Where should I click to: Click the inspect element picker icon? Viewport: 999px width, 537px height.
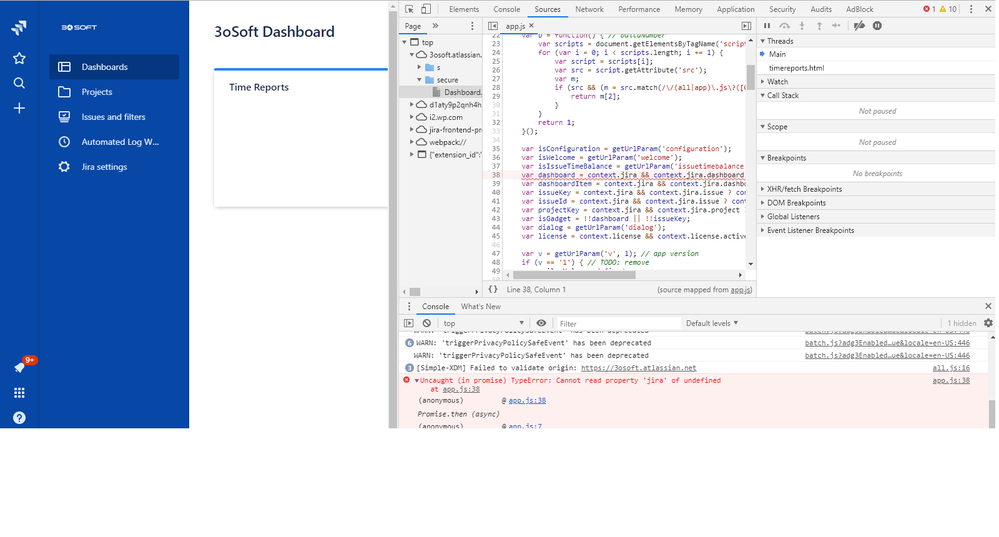point(409,9)
